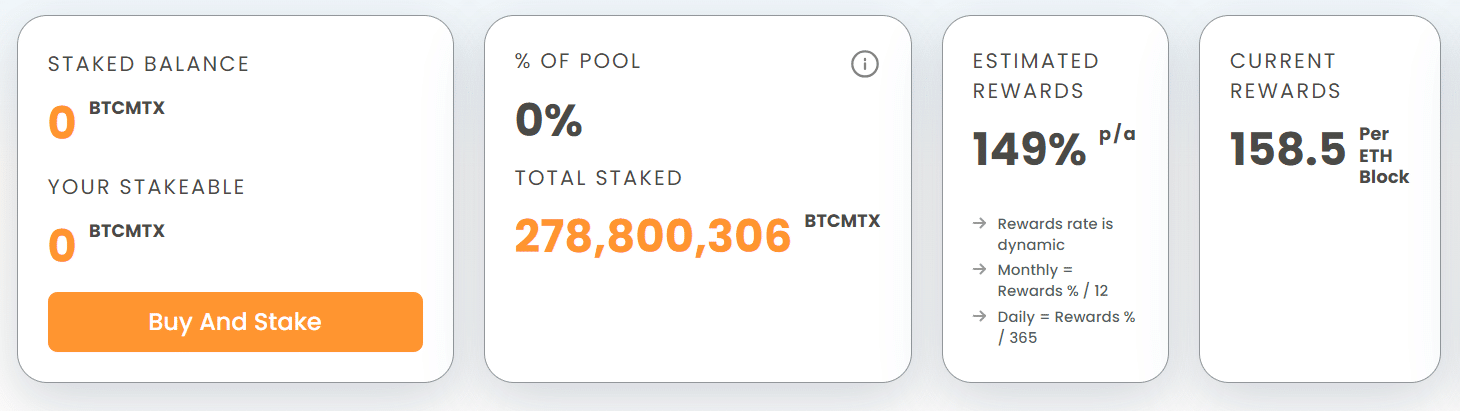
Task: Click the Your Stakeable label
Action: click(146, 187)
